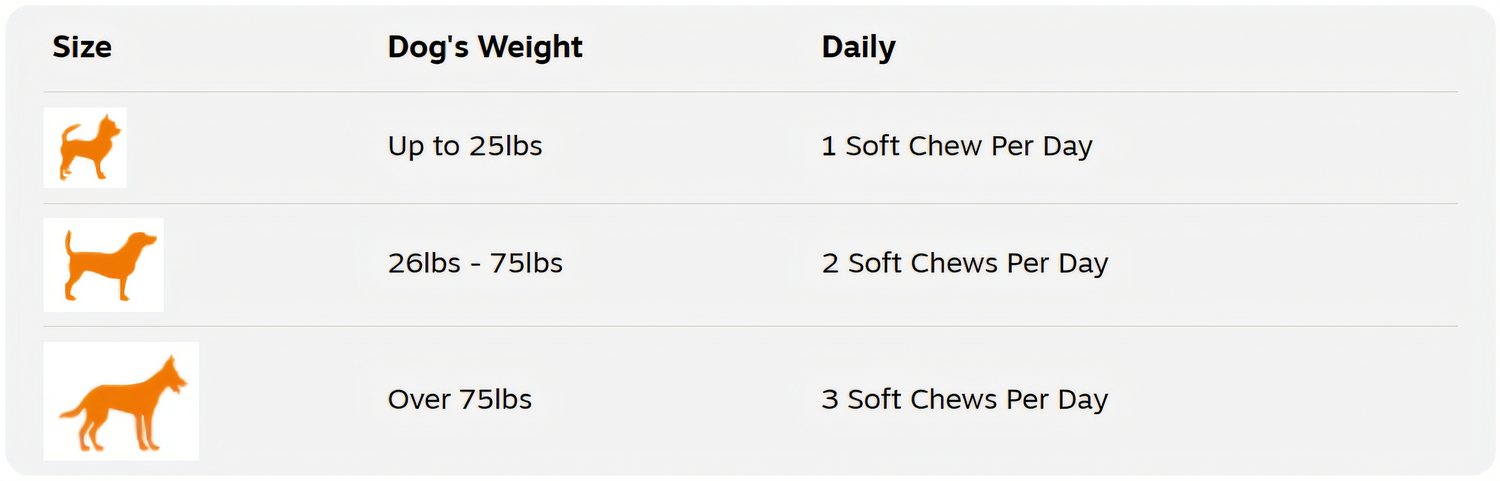1500x481 pixels.
Task: Select the 'Up to 25lbs' text
Action: click(465, 146)
